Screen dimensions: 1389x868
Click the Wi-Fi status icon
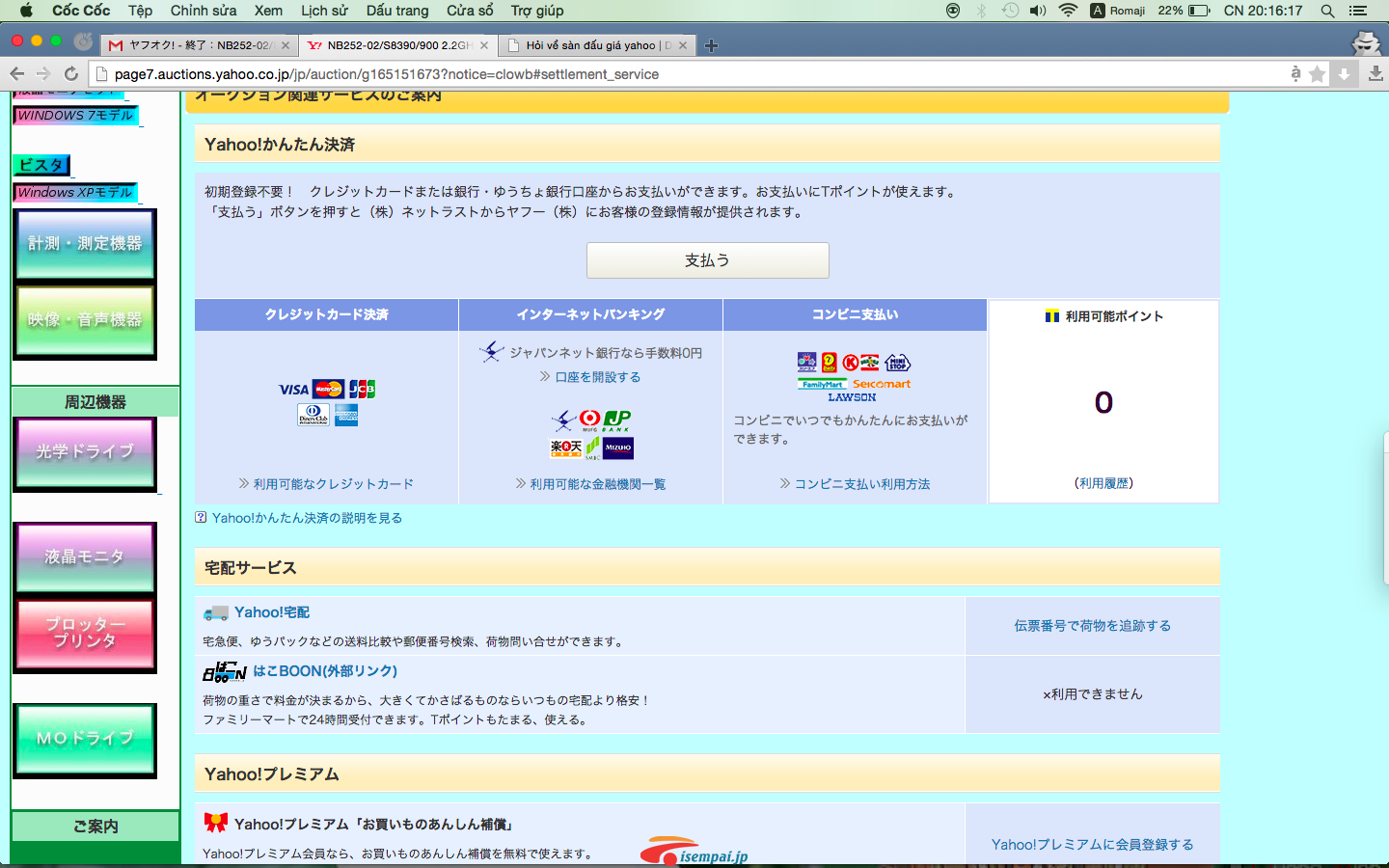1068,11
